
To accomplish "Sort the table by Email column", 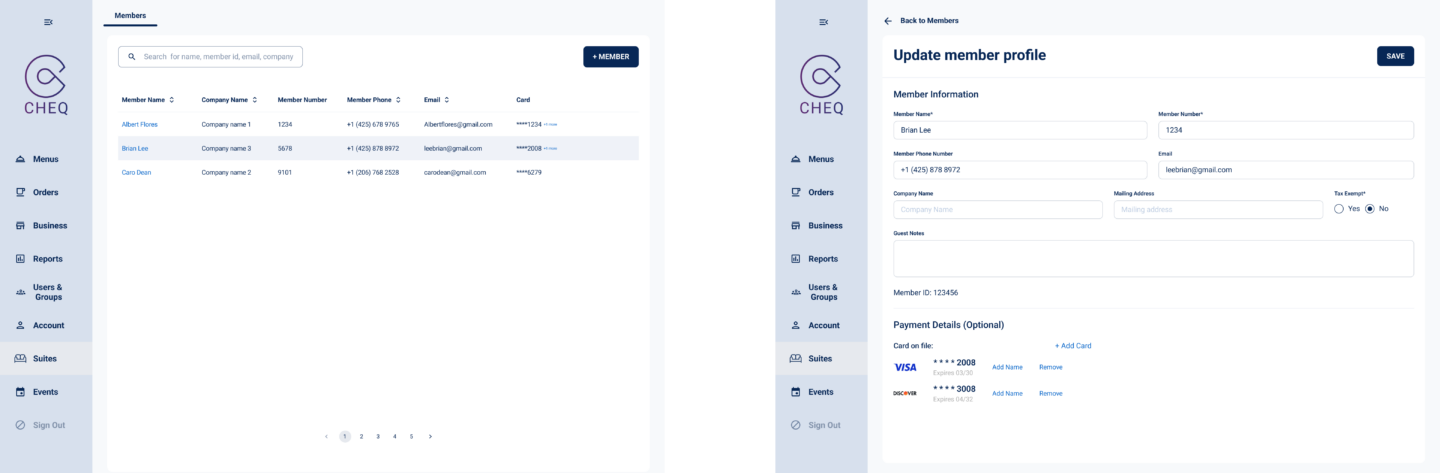I will click(447, 100).
